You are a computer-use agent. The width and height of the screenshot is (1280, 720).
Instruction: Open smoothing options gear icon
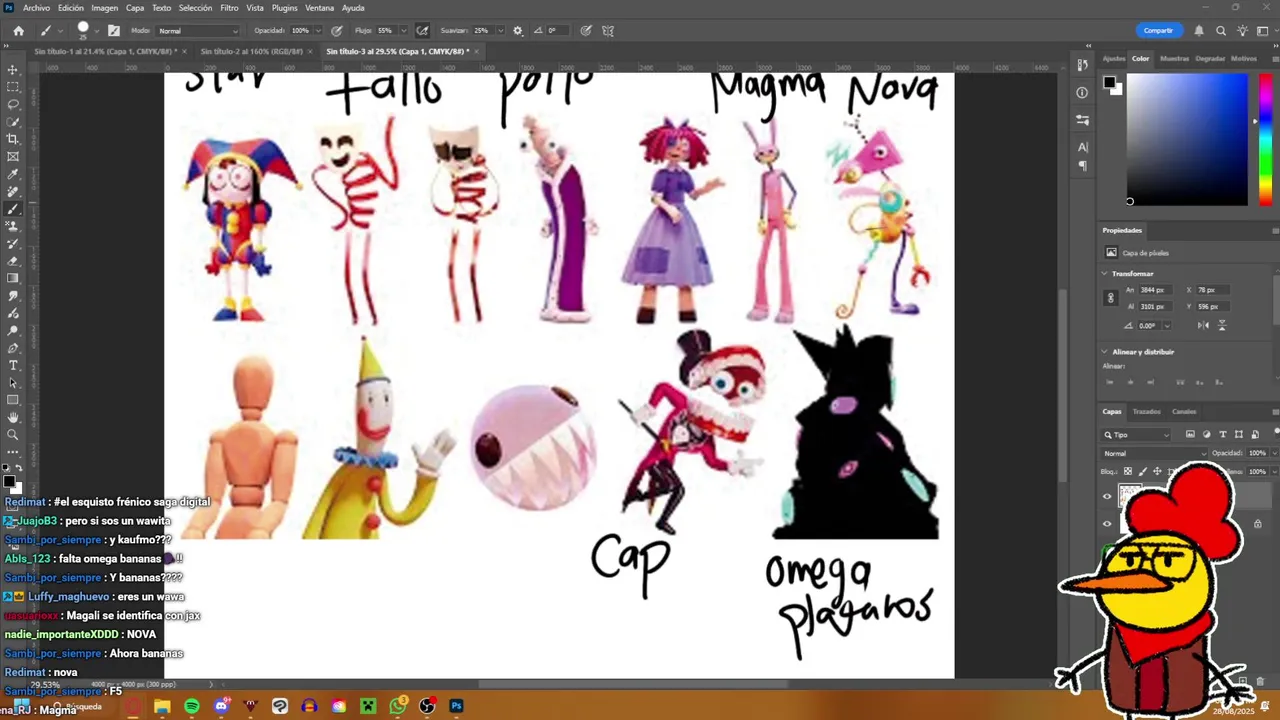[517, 31]
